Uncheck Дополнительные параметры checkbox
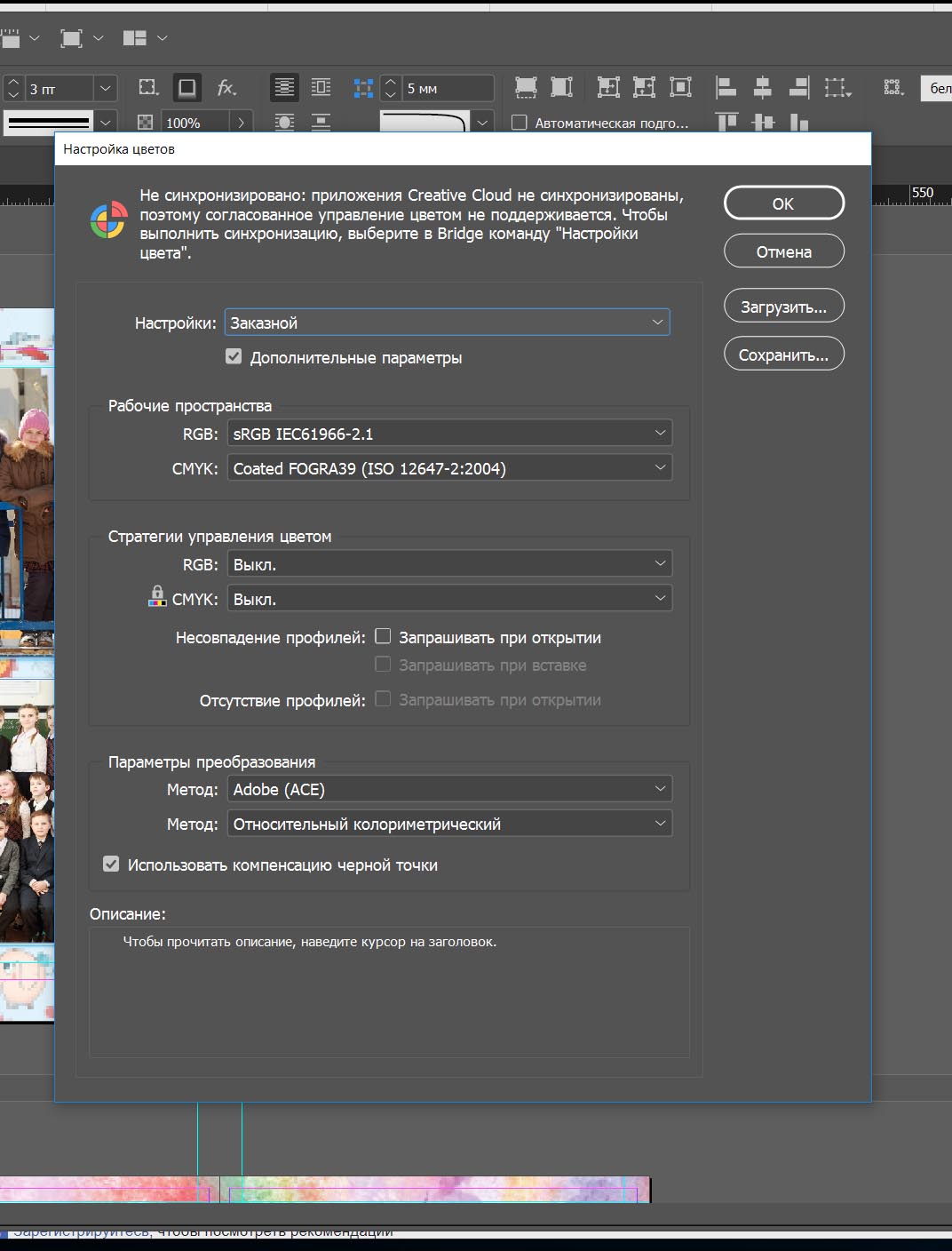 click(234, 356)
